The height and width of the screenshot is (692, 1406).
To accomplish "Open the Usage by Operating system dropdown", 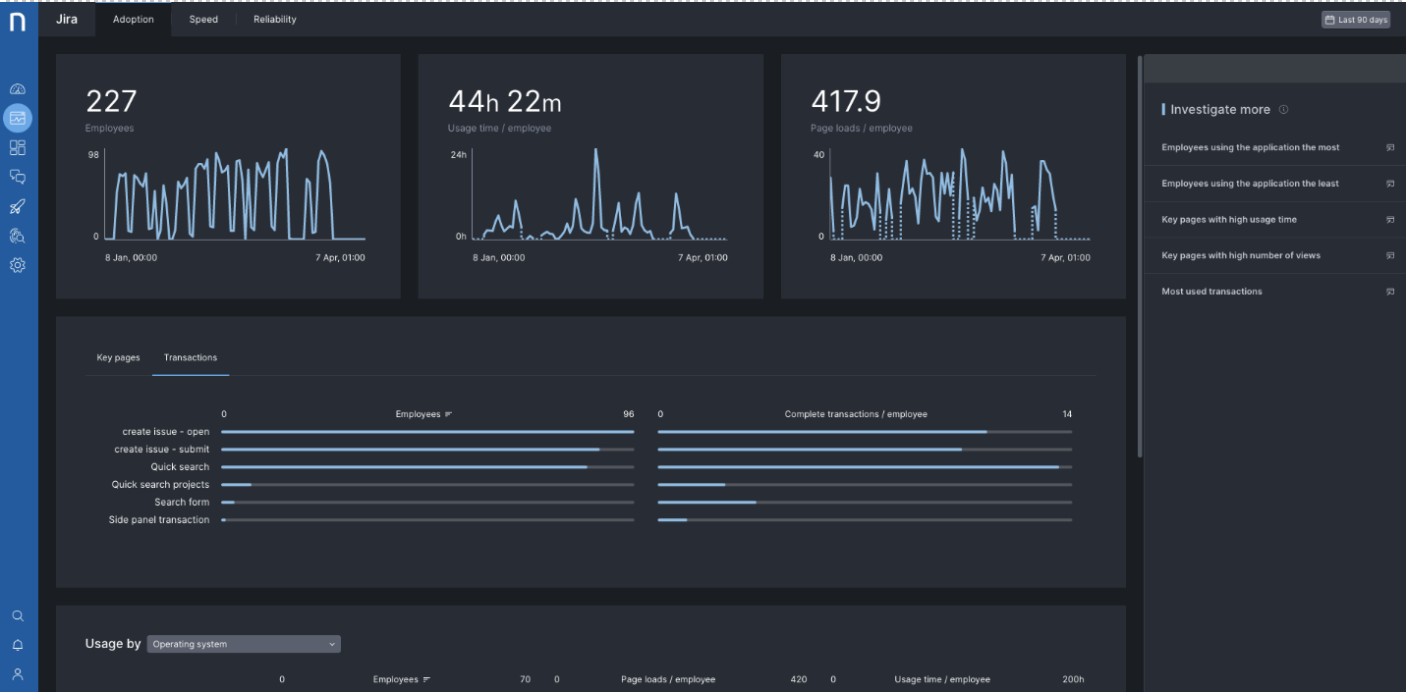I will (244, 644).
